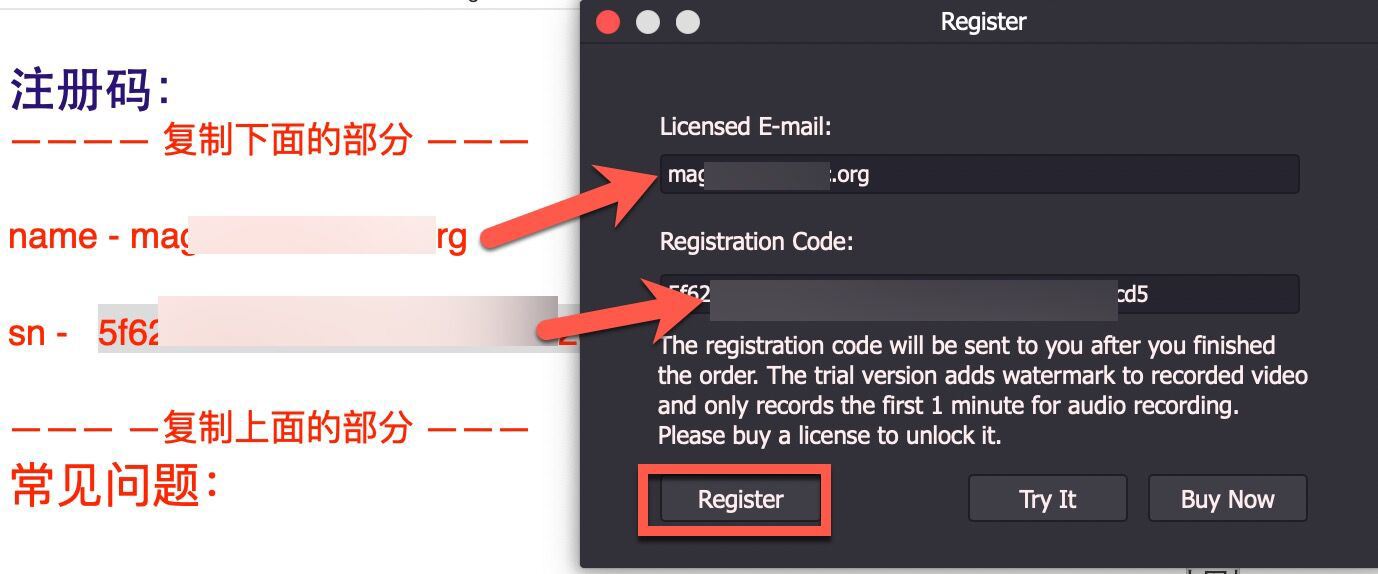This screenshot has width=1378, height=574.
Task: Click the highlighted sn serial code text
Action: click(130, 333)
